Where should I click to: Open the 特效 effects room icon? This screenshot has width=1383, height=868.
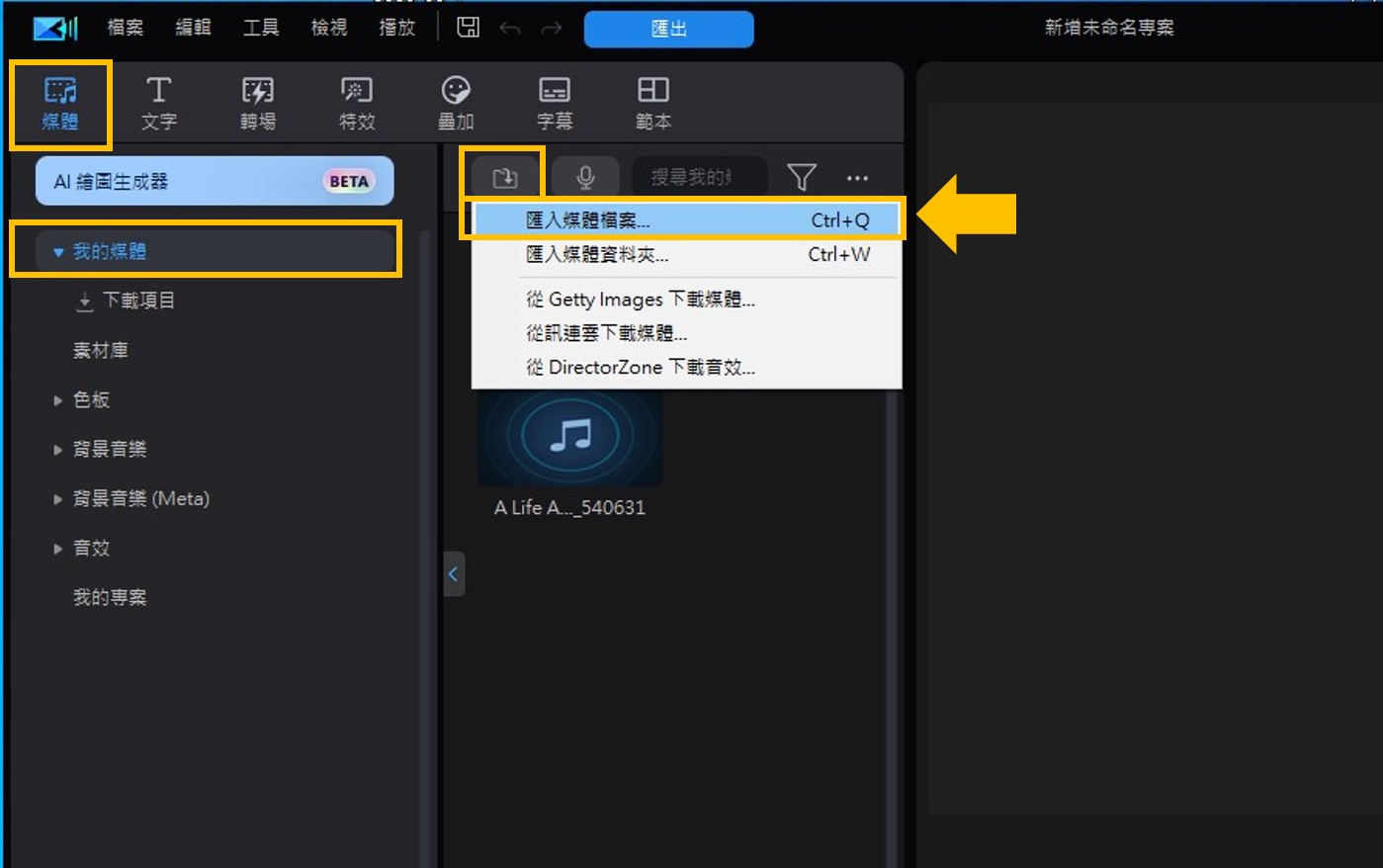point(356,102)
